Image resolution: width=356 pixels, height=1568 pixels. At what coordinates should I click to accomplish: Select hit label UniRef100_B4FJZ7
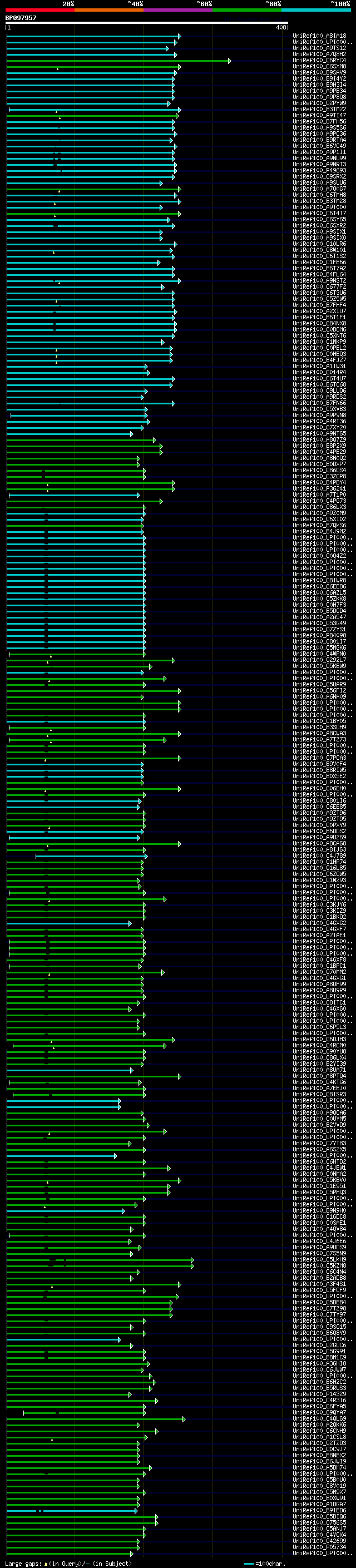click(x=319, y=360)
